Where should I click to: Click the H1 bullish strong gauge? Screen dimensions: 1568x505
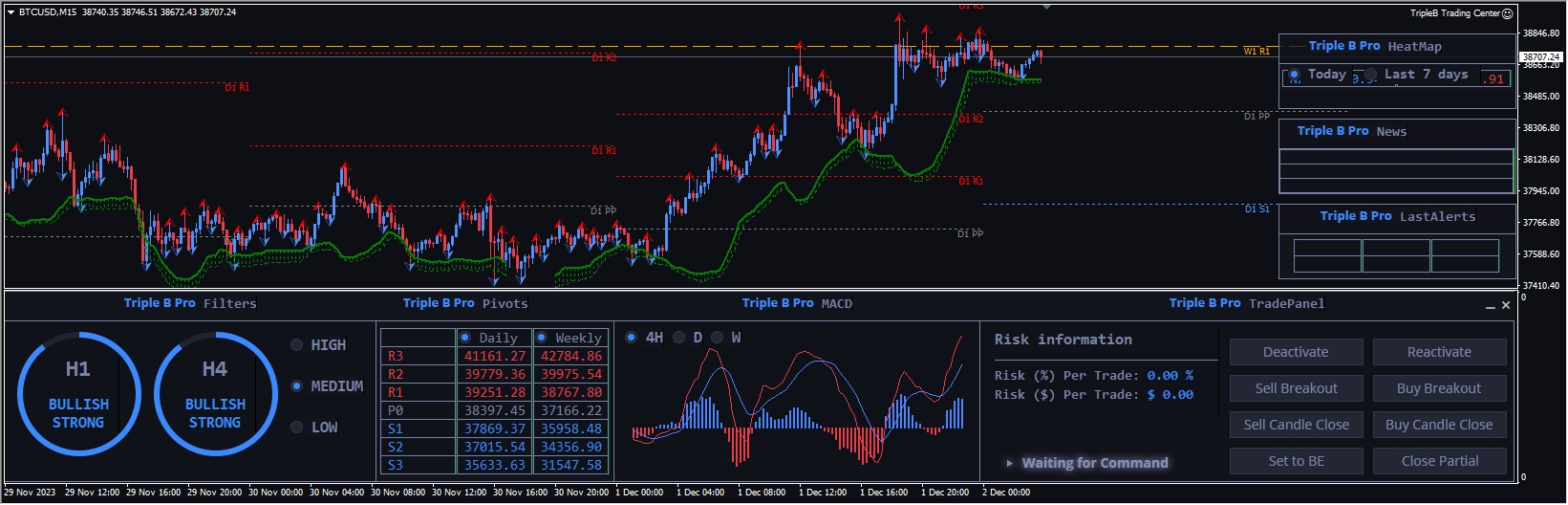[x=78, y=394]
